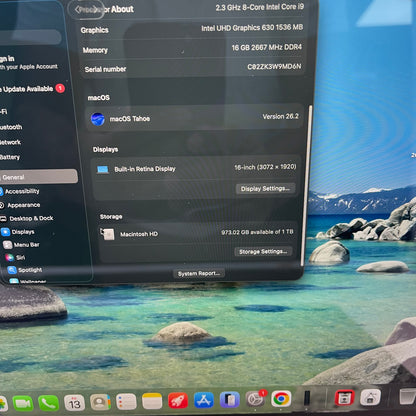
Task: Open Trash in the Dock
Action: coord(408,396)
